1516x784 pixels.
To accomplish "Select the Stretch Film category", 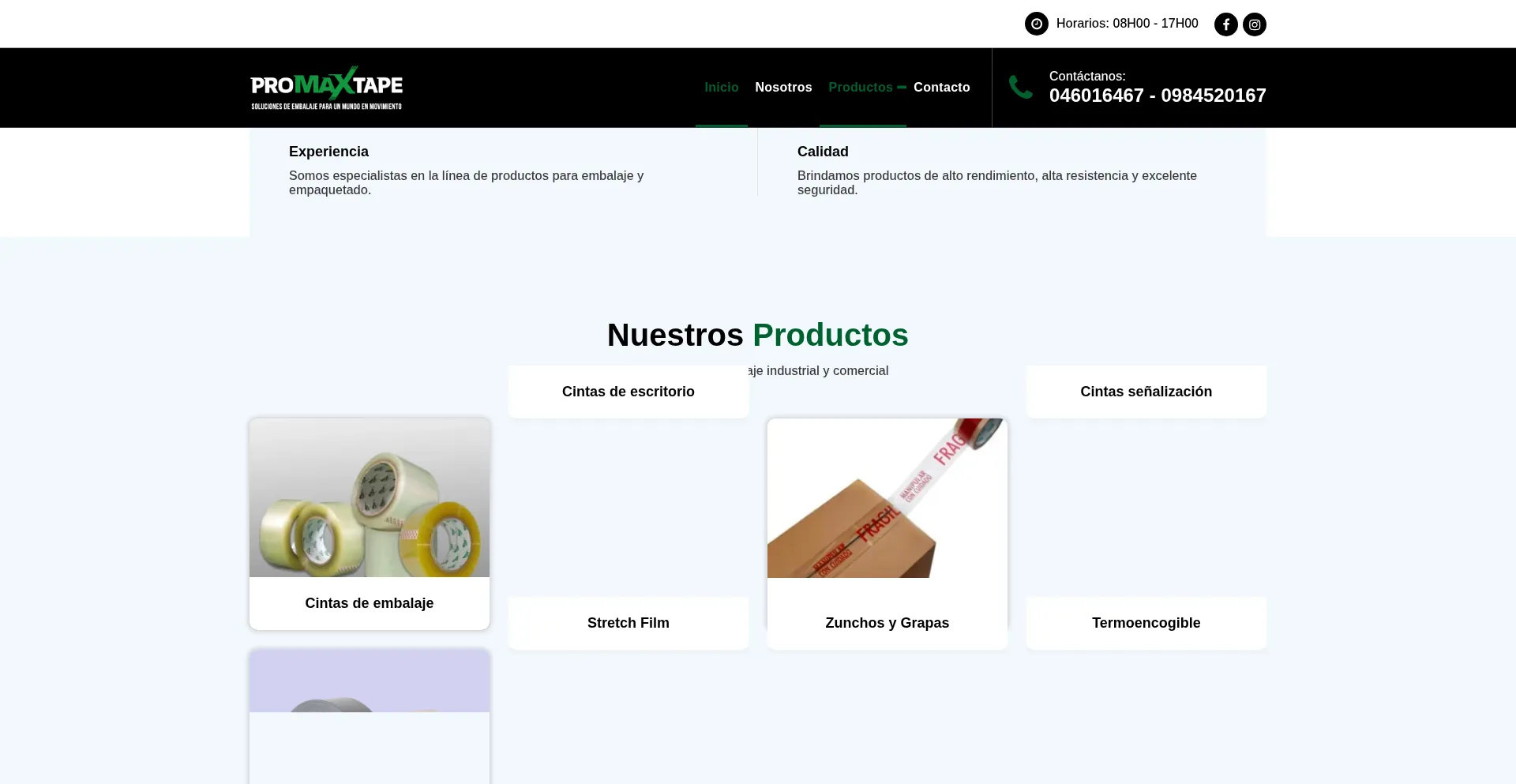I will tap(628, 623).
